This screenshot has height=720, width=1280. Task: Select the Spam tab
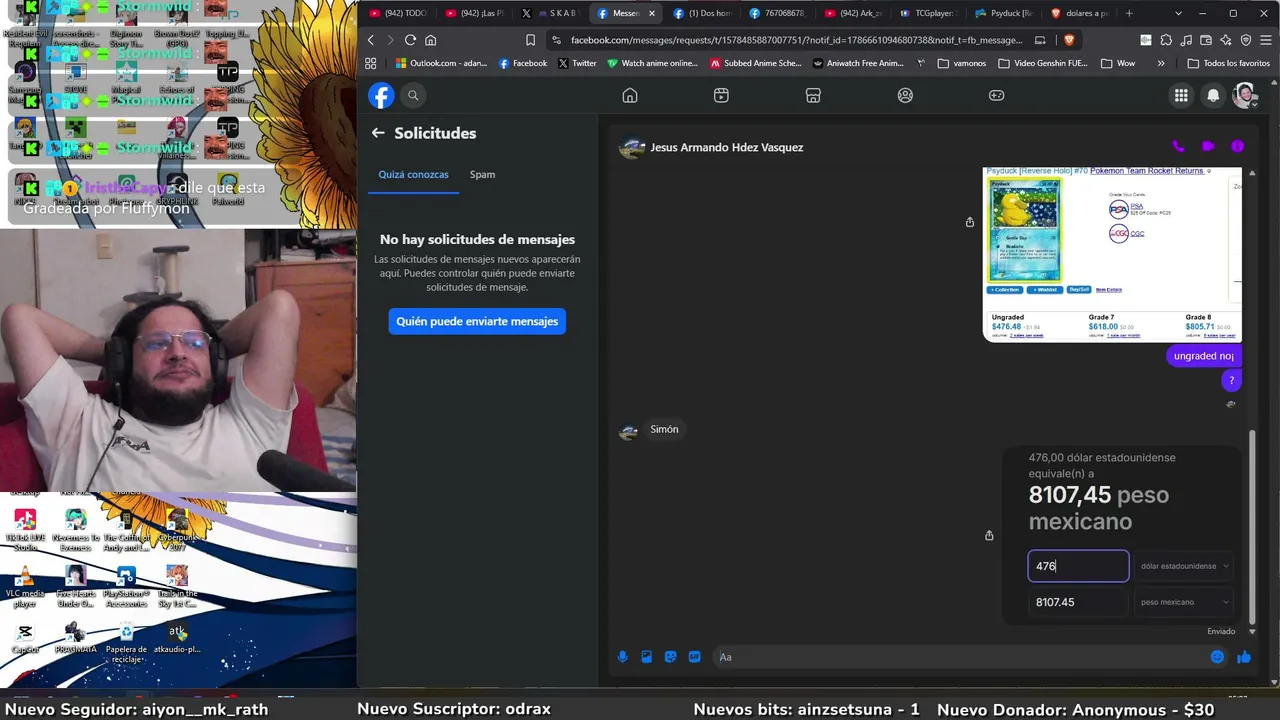click(482, 174)
